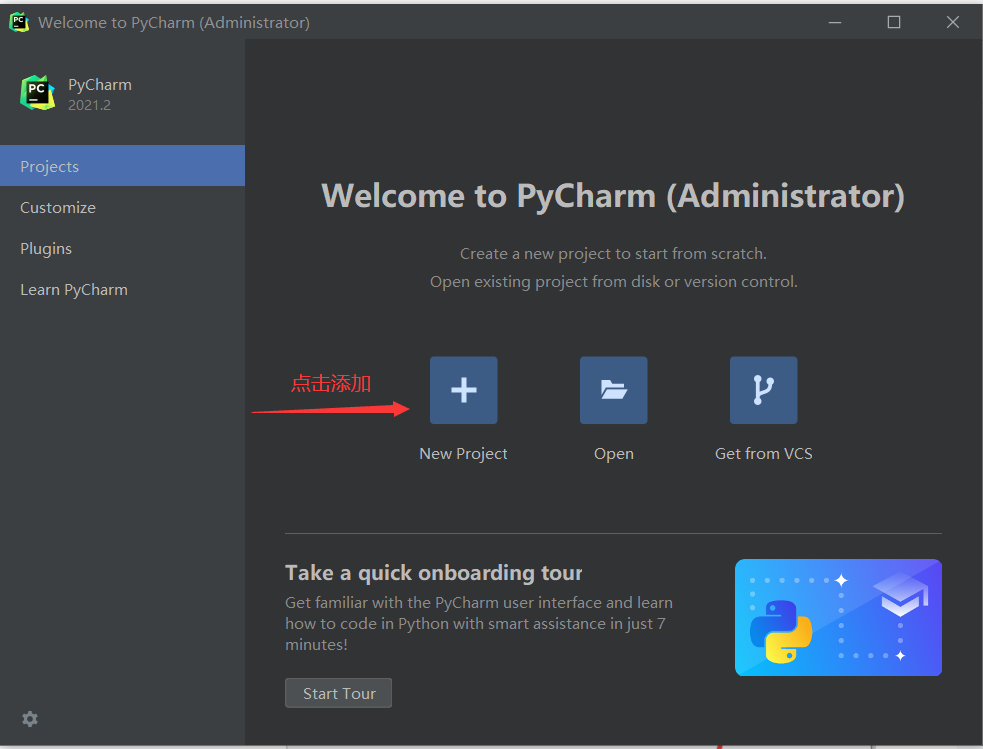Click the Open folder icon
The height and width of the screenshot is (749, 983).
pos(613,390)
